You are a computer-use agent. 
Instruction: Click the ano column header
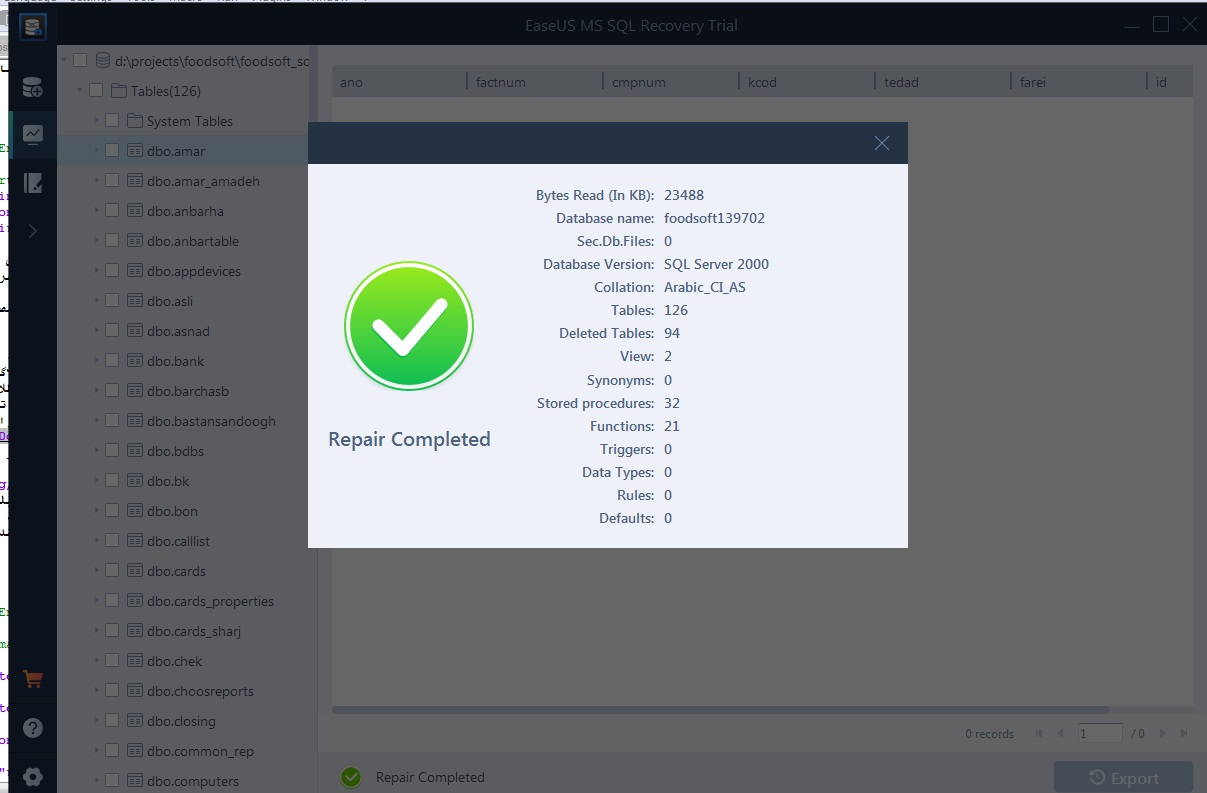click(x=400, y=82)
